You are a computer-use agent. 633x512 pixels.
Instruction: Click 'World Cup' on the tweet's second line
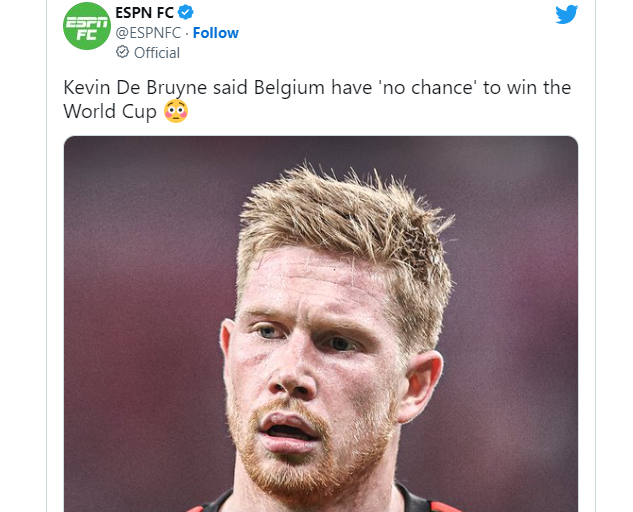(x=110, y=111)
